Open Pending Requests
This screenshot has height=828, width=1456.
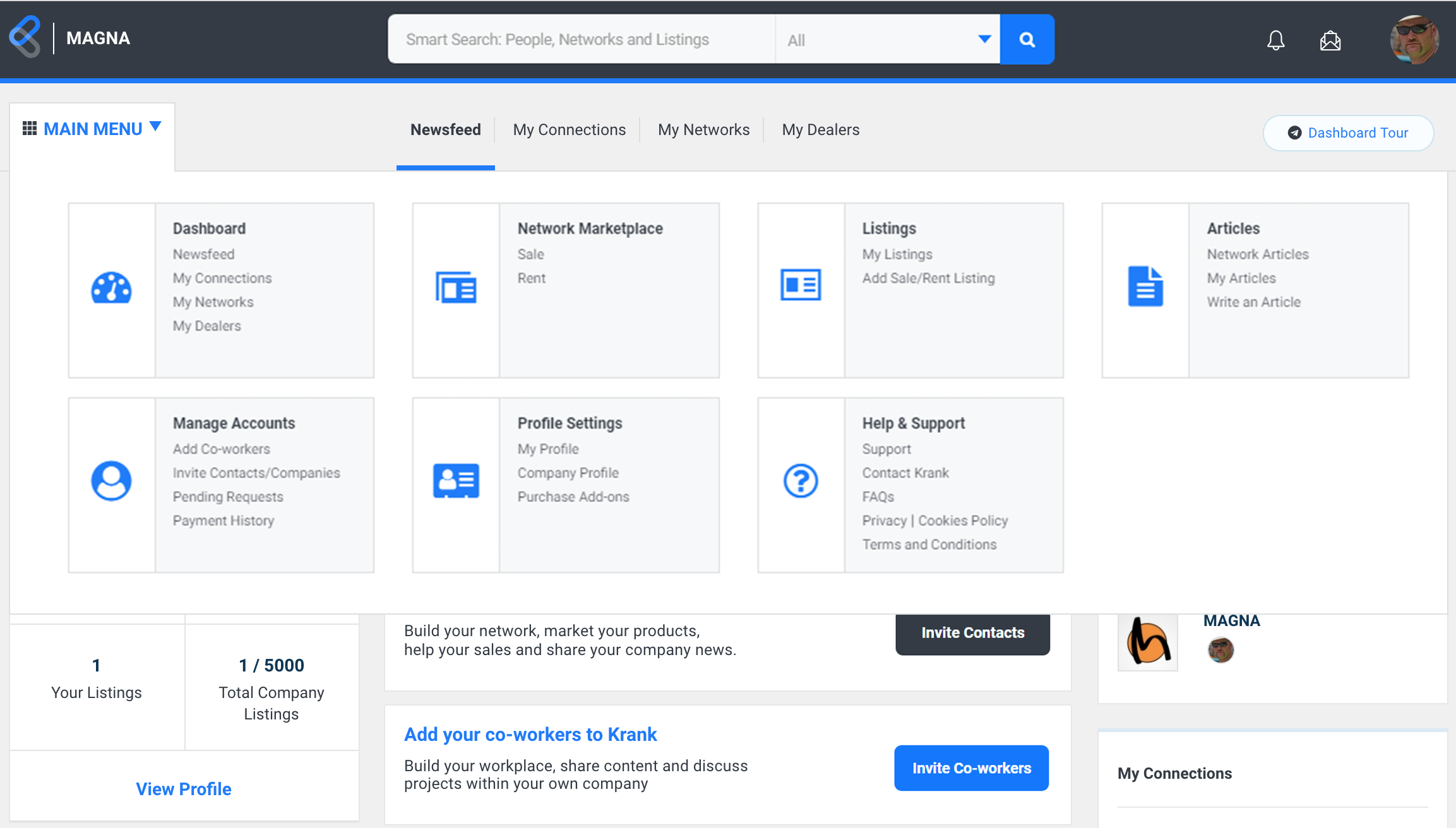pyautogui.click(x=228, y=497)
